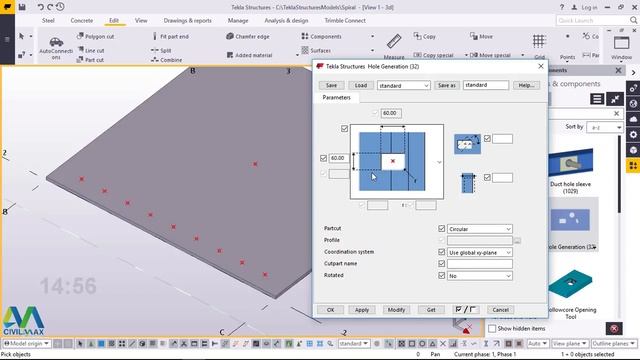Enable Show hidden items checkbox
The image size is (640, 360).
point(492,328)
